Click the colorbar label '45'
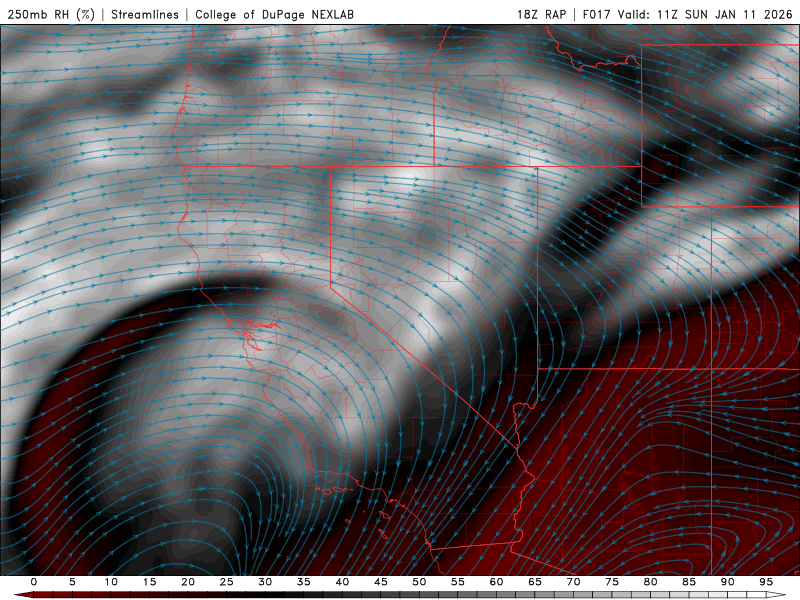This screenshot has height=600, width=800. tap(381, 582)
